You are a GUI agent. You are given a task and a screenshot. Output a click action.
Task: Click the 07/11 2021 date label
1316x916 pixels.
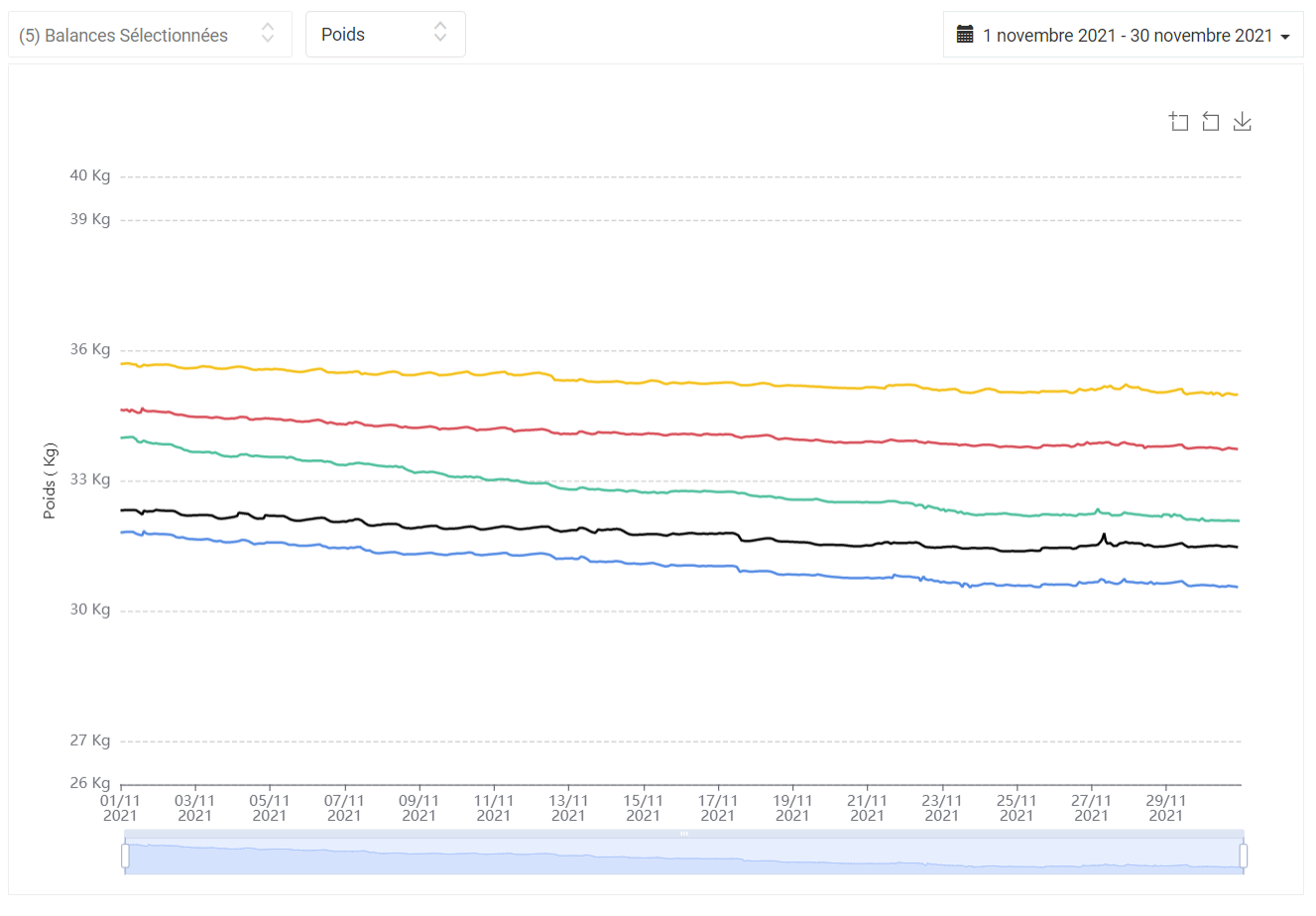pos(344,808)
